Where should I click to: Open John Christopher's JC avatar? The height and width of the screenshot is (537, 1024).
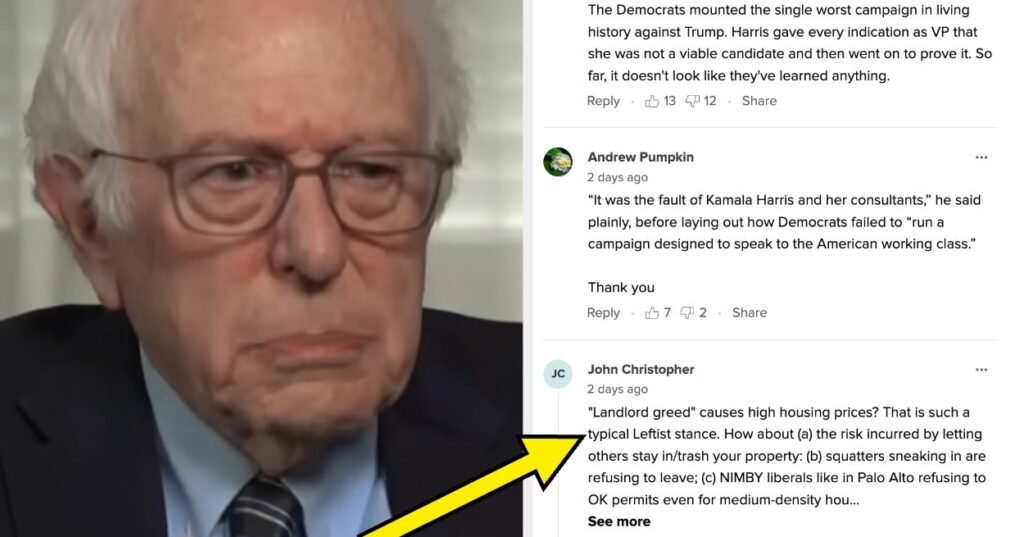coord(558,374)
